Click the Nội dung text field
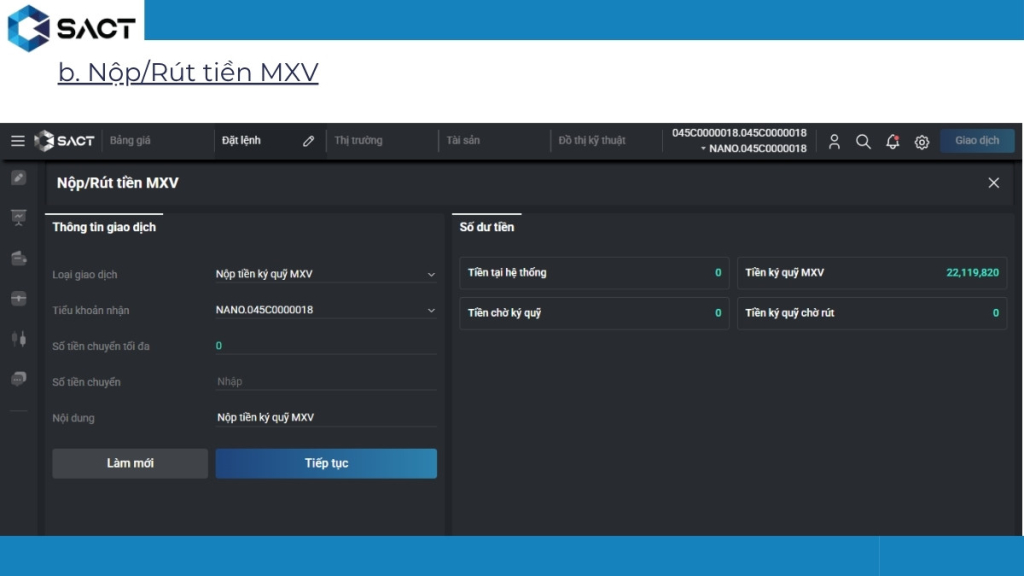This screenshot has height=576, width=1024. [326, 418]
